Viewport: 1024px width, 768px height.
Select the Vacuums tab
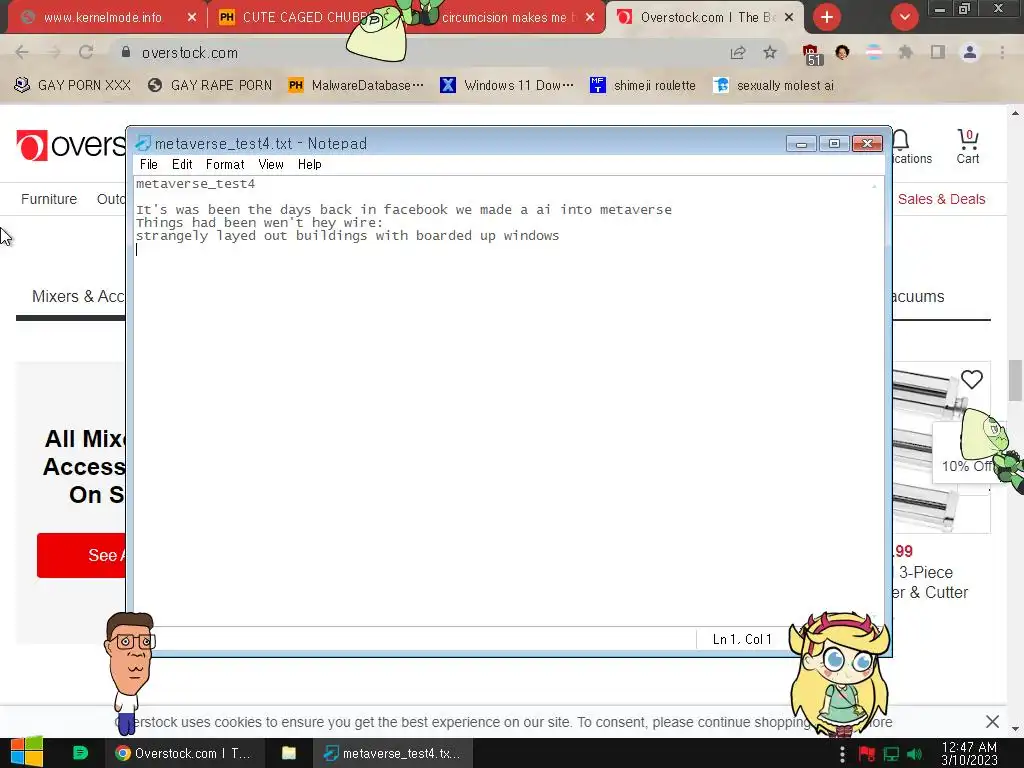pyautogui.click(x=919, y=296)
